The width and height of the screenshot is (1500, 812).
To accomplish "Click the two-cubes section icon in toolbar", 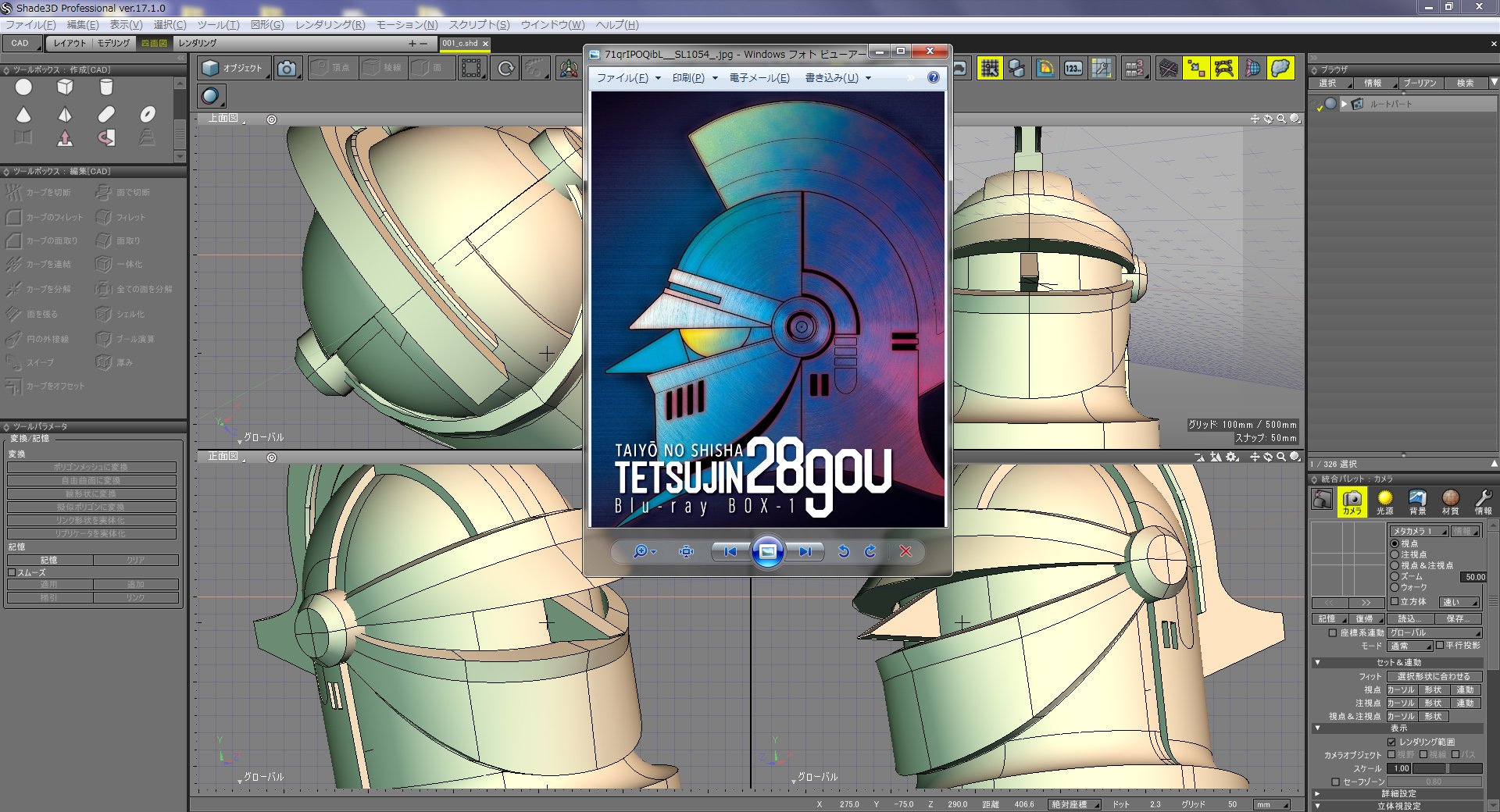I will [1017, 69].
